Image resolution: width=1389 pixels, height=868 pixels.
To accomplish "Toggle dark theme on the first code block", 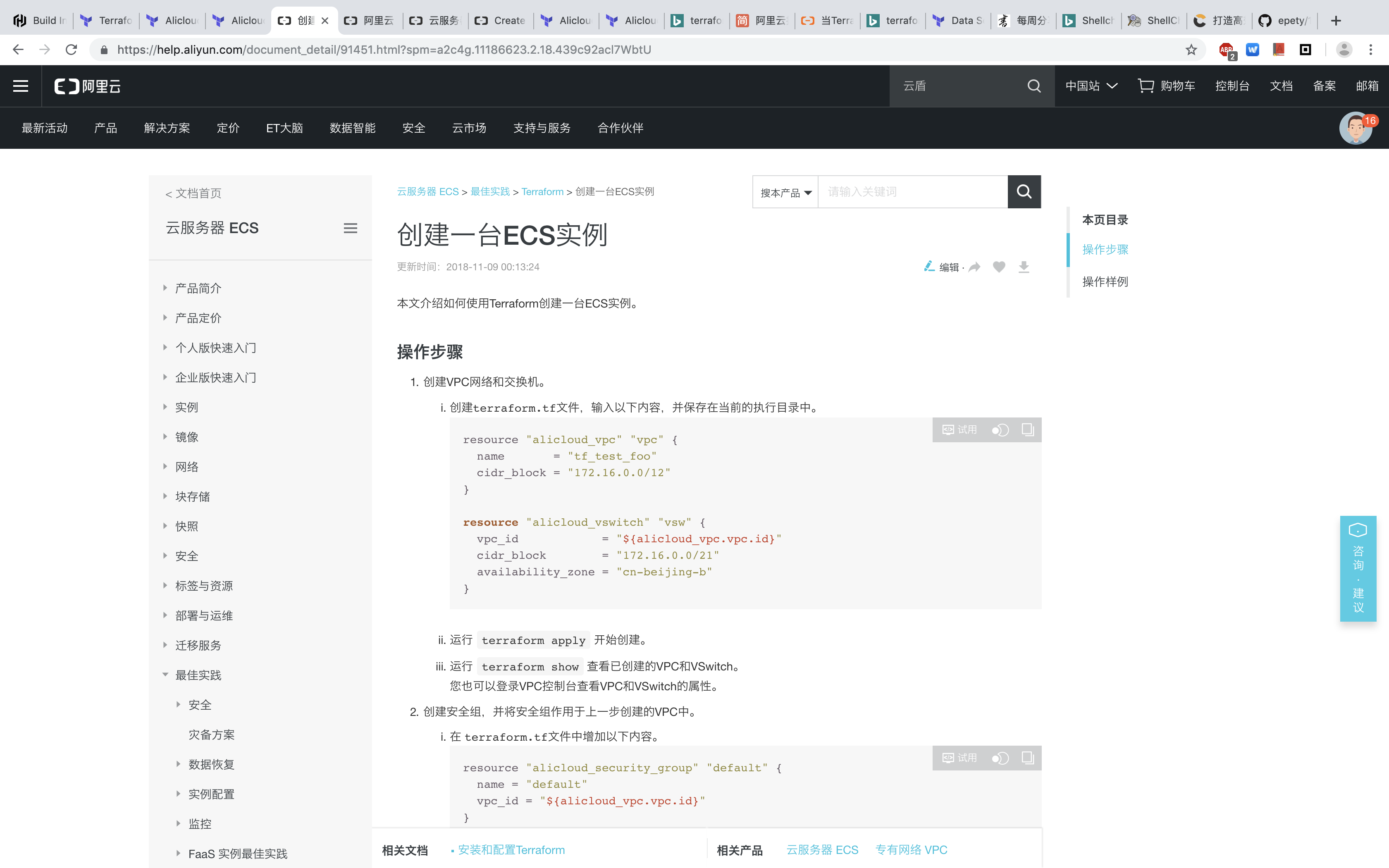I will click(1000, 429).
